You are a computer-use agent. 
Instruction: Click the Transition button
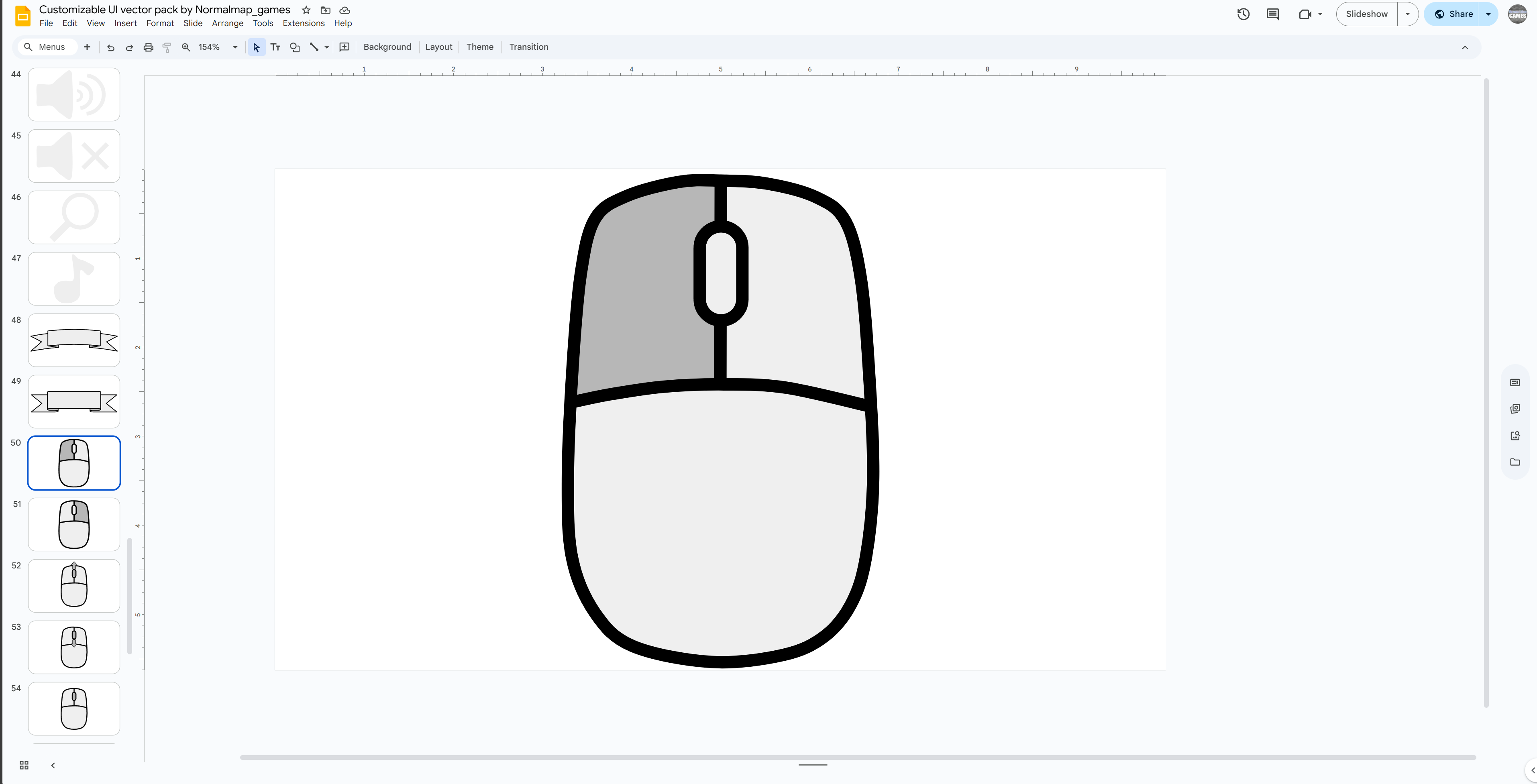click(529, 47)
